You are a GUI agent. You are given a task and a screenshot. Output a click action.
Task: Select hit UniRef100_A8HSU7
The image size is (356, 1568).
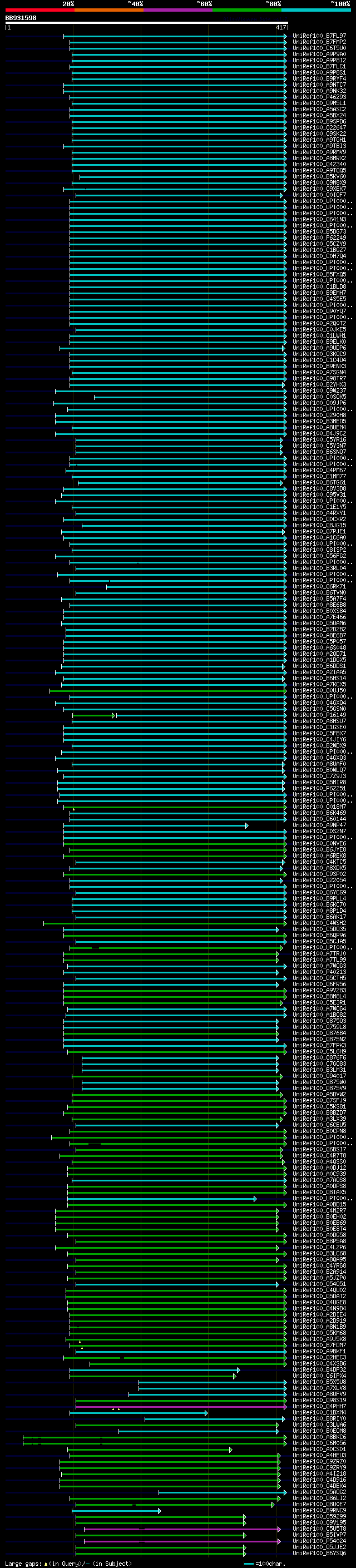pyautogui.click(x=319, y=721)
